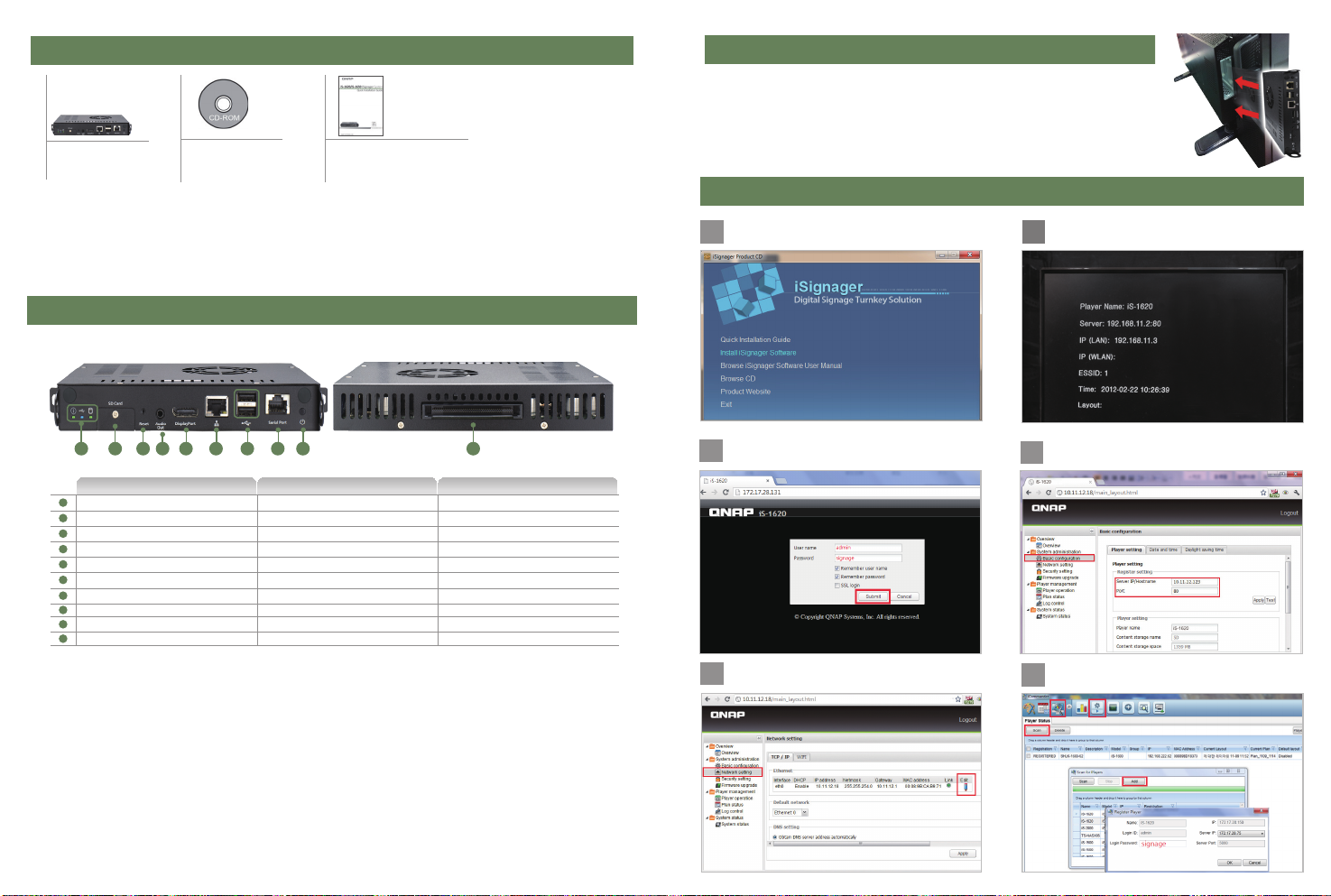Open the wrench menu in Basic configuration browser
Image resolution: width=1331 pixels, height=896 pixels.
1297,493
